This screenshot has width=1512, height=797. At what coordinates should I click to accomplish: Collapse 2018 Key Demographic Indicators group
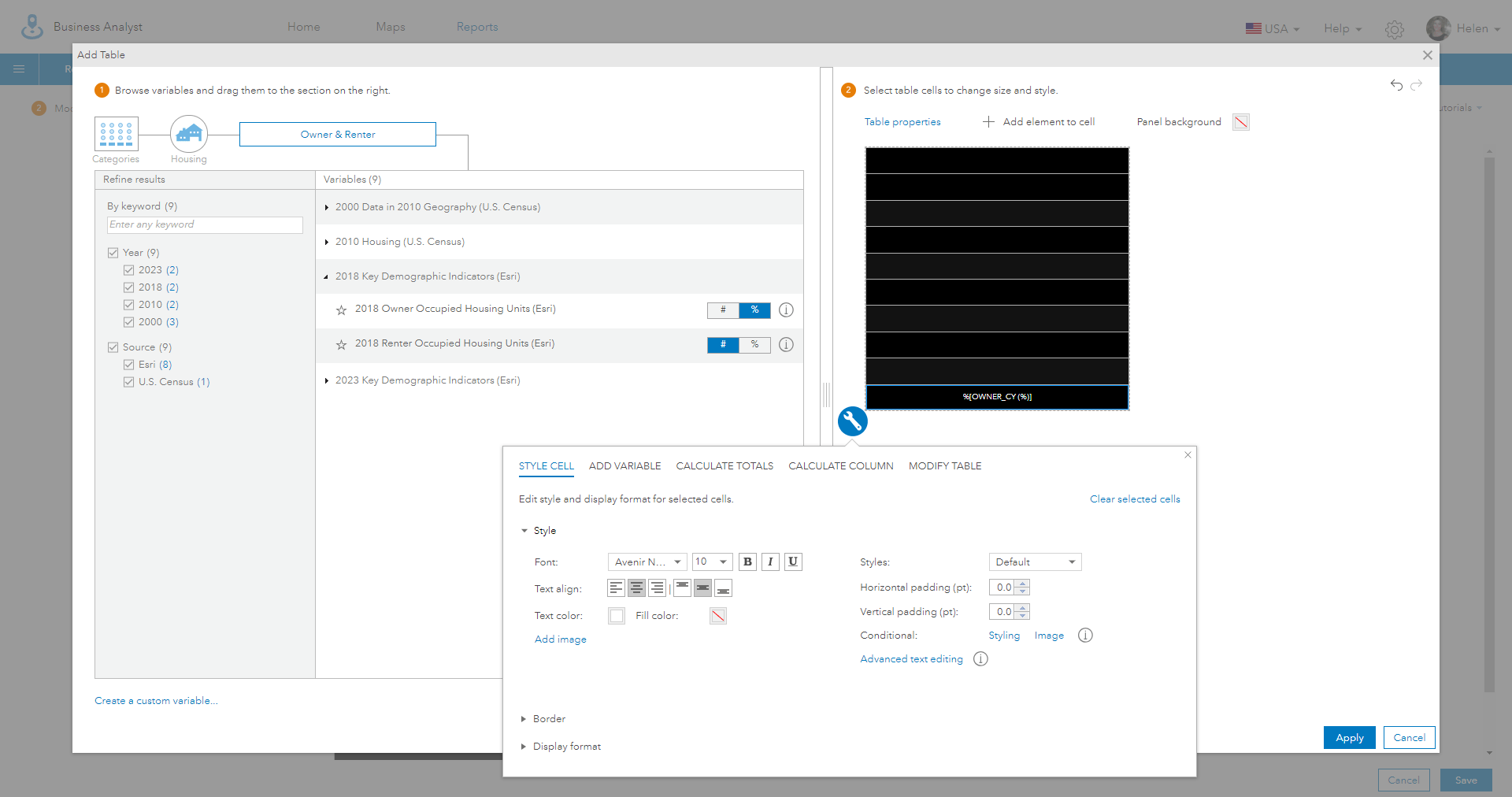326,276
